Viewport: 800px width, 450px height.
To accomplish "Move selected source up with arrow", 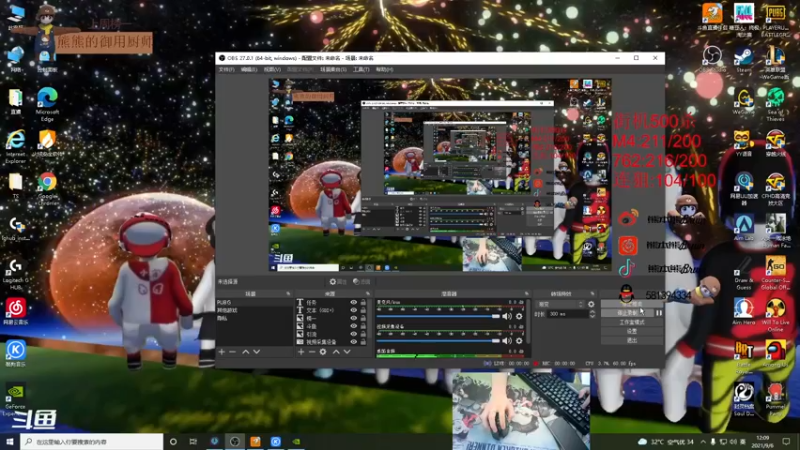I will coord(336,352).
